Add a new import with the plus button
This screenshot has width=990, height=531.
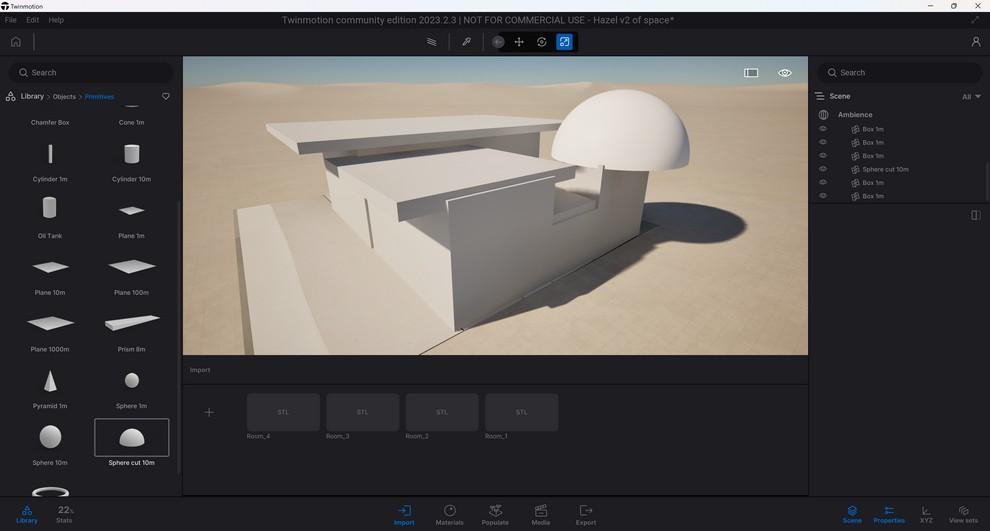[209, 412]
